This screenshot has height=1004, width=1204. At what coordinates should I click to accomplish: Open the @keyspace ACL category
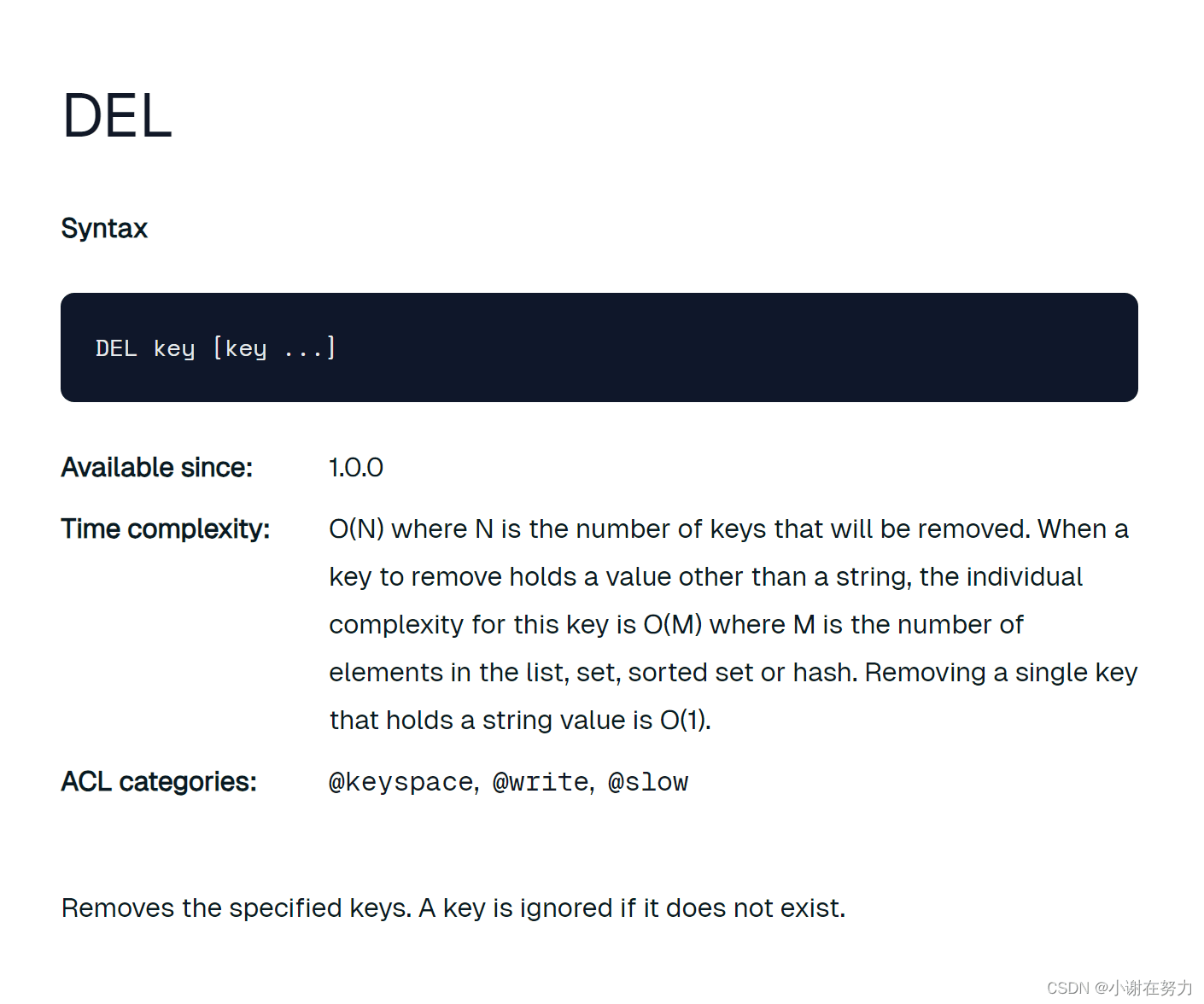401,782
